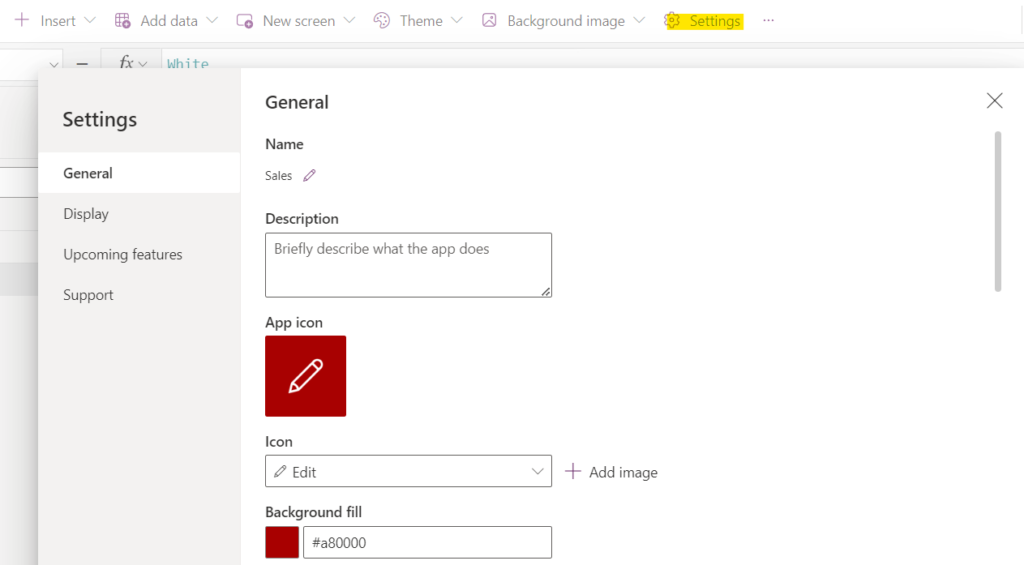Click the fx formula icon

(x=127, y=62)
